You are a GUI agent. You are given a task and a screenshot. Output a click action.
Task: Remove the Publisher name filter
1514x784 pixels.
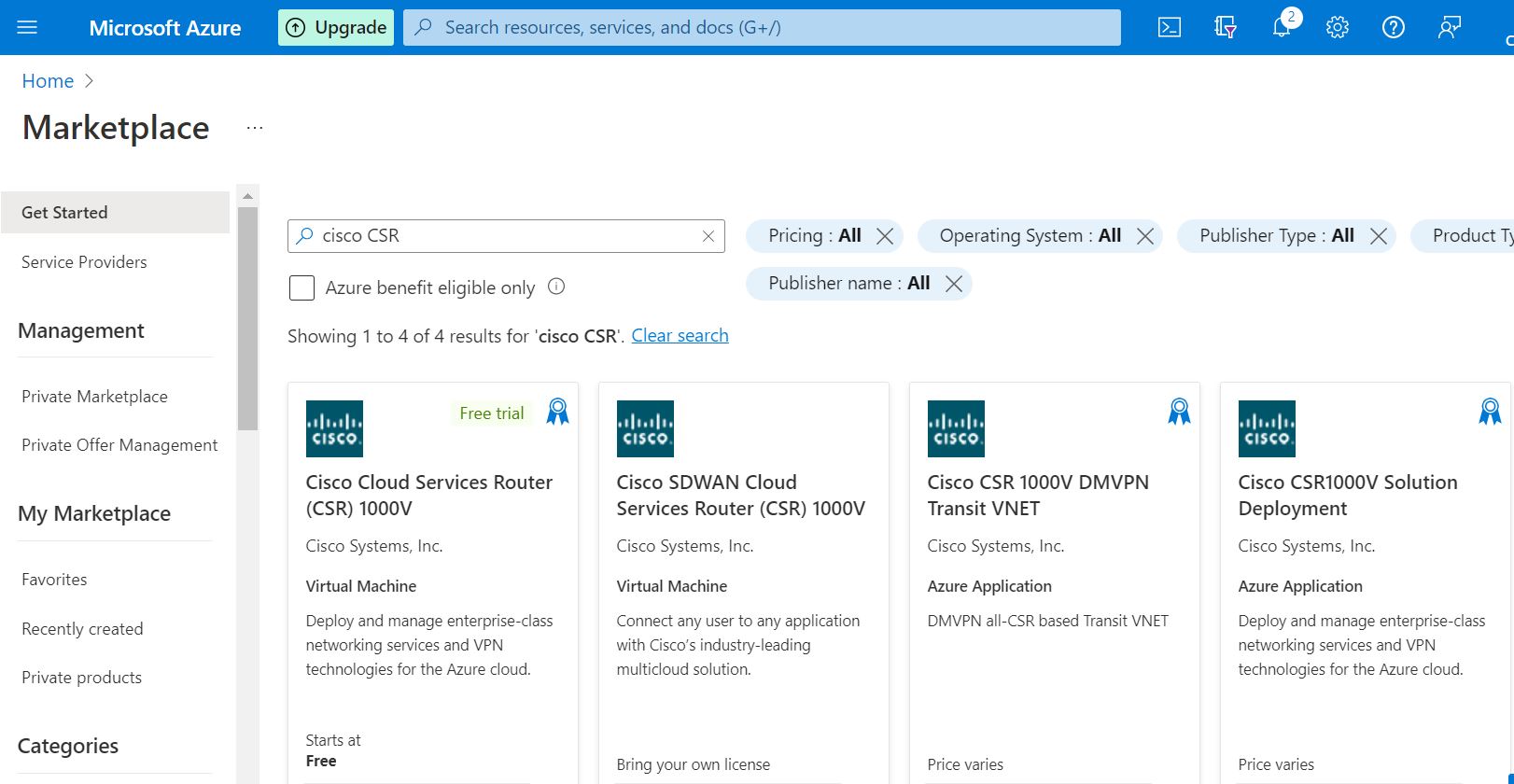coord(954,284)
